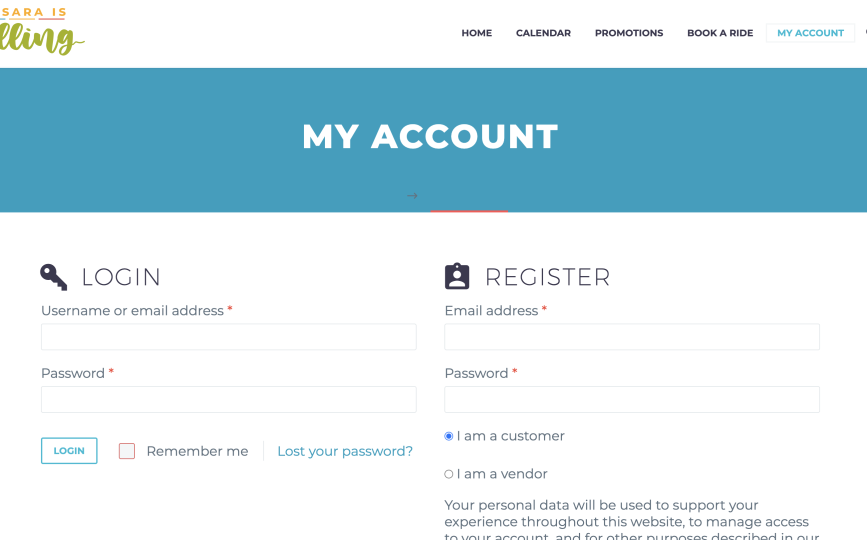
Task: Select the My Account navigation item
Action: (810, 33)
